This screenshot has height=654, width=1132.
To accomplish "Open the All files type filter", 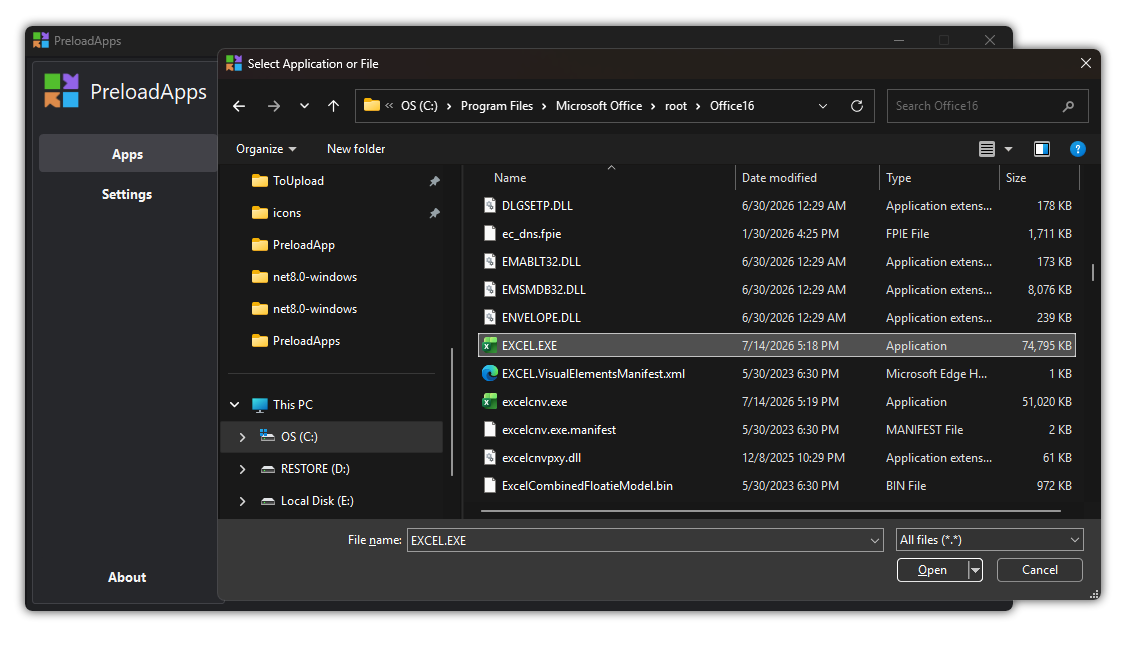I will [x=989, y=540].
